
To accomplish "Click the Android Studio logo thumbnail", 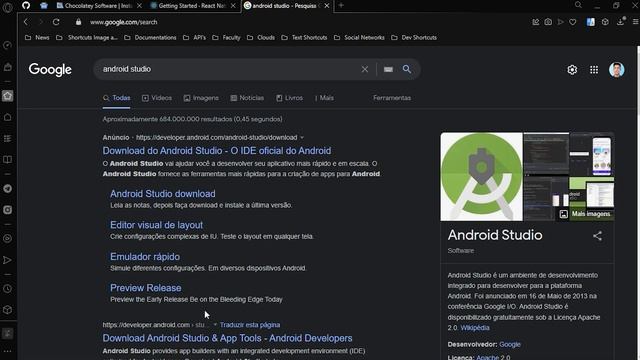I will coord(482,176).
